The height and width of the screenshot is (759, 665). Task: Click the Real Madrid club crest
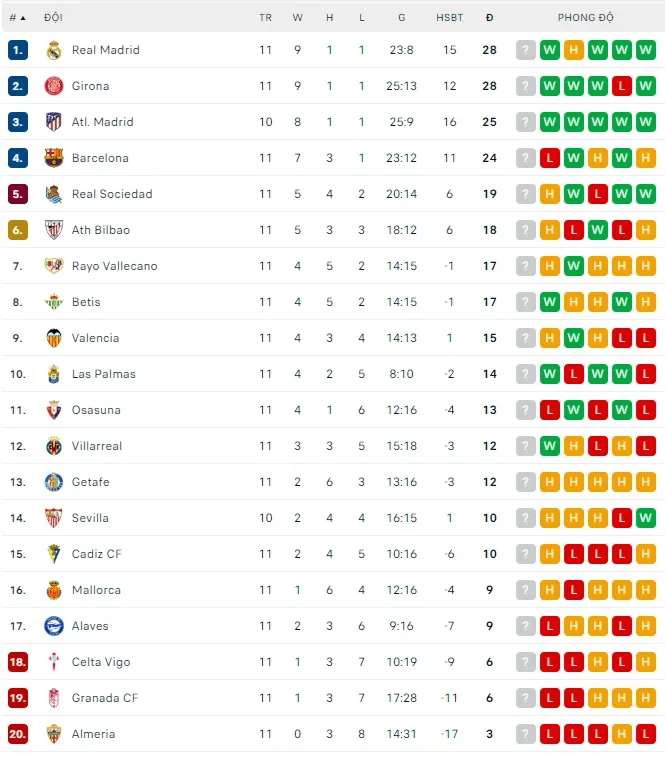(54, 50)
